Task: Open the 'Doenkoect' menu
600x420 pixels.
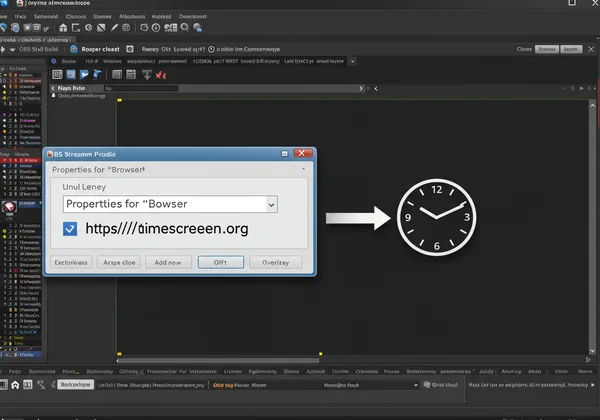Action: pos(193,16)
